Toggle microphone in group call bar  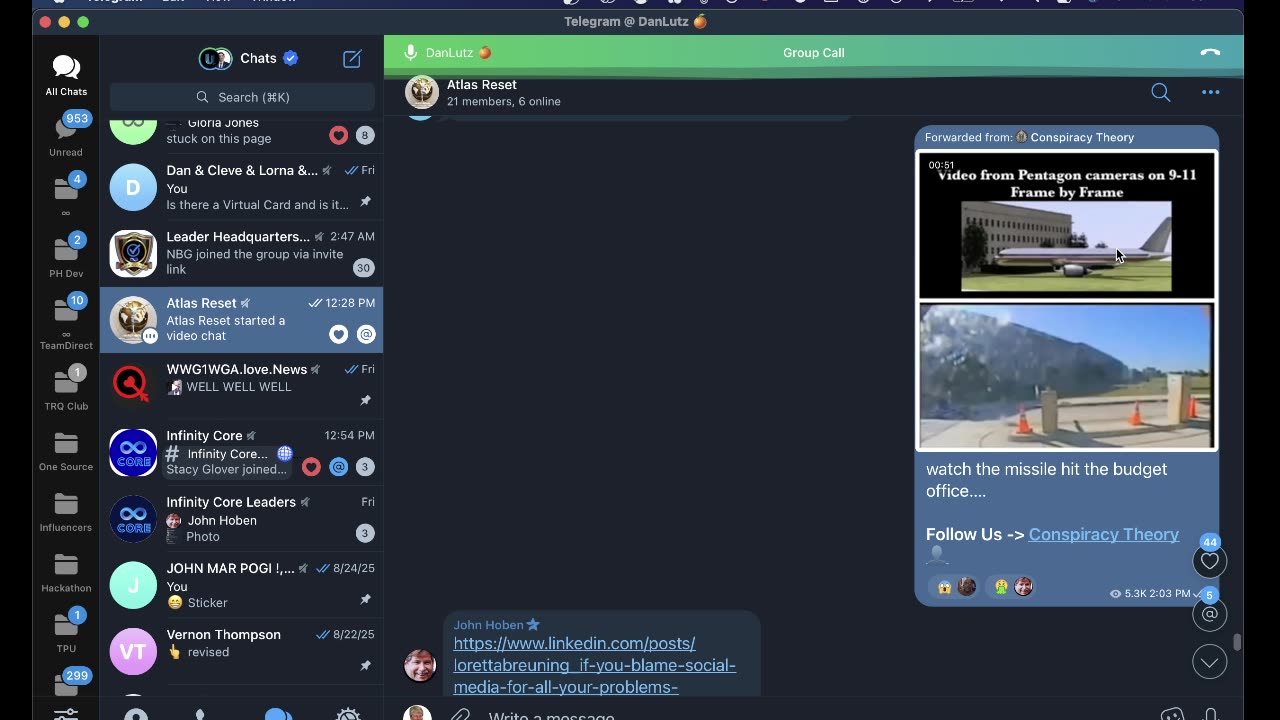tap(410, 53)
